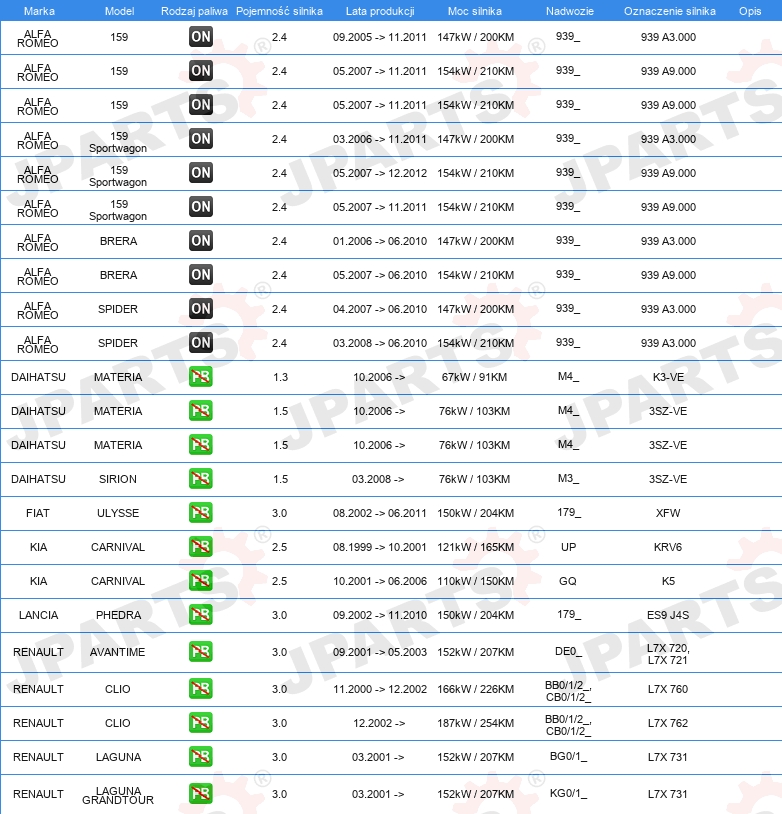Click body code DE0_
Screen dimensions: 782x814
[569, 651]
